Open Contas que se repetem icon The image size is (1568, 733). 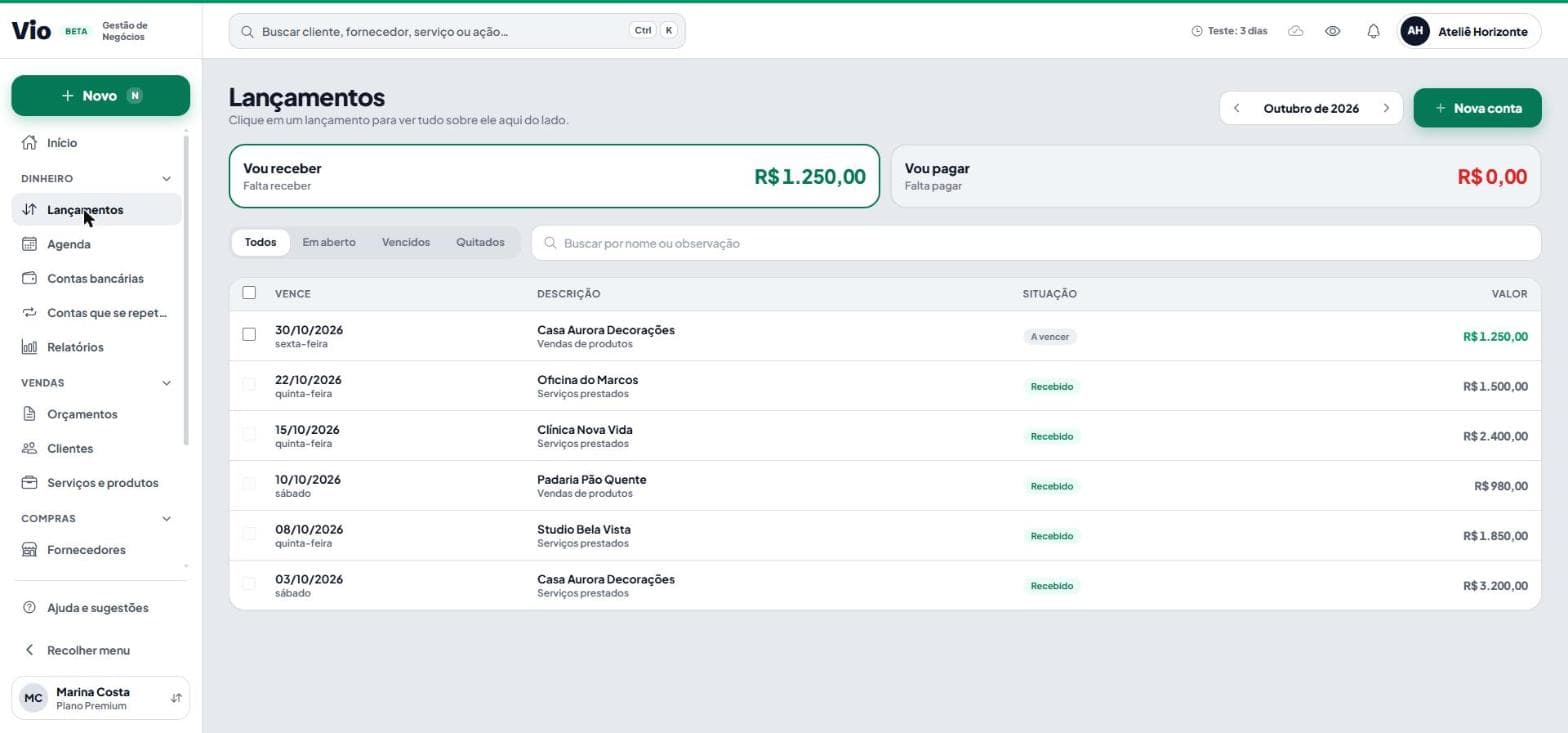29,313
